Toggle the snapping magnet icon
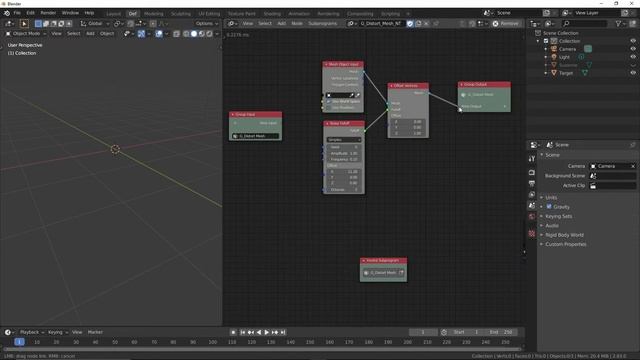 point(130,24)
